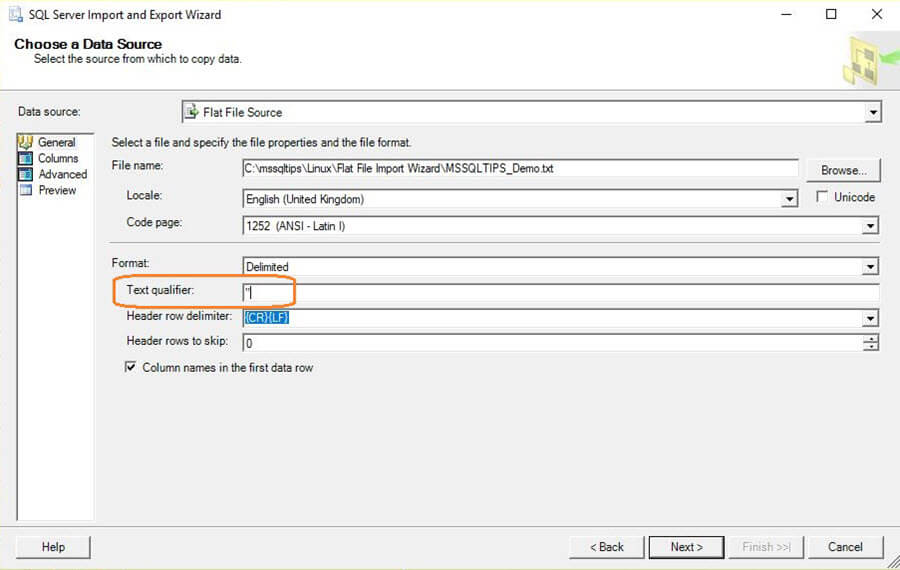Switch to the Preview page
Screen dimensions: 900x570
[57, 190]
